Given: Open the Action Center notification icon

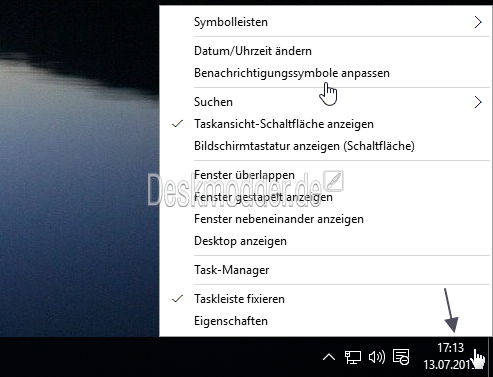Looking at the screenshot, I should tap(401, 357).
